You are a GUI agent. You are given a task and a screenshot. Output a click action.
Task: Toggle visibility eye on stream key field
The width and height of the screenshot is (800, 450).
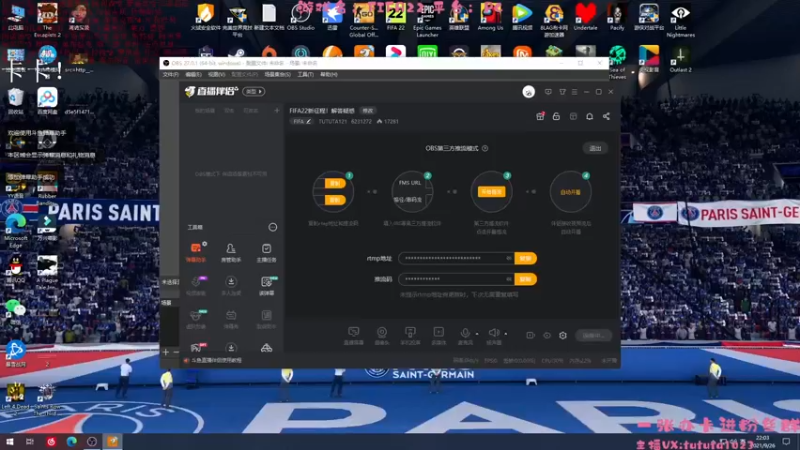[x=509, y=279]
